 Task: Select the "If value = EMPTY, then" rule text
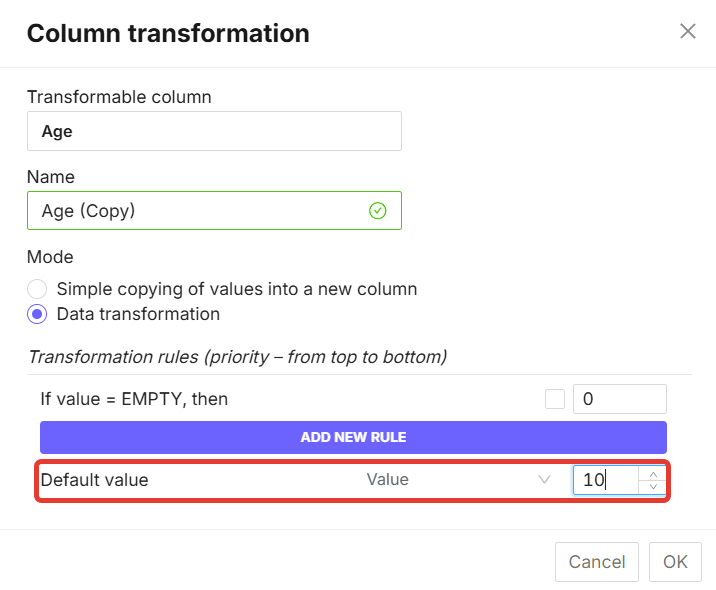pos(134,399)
